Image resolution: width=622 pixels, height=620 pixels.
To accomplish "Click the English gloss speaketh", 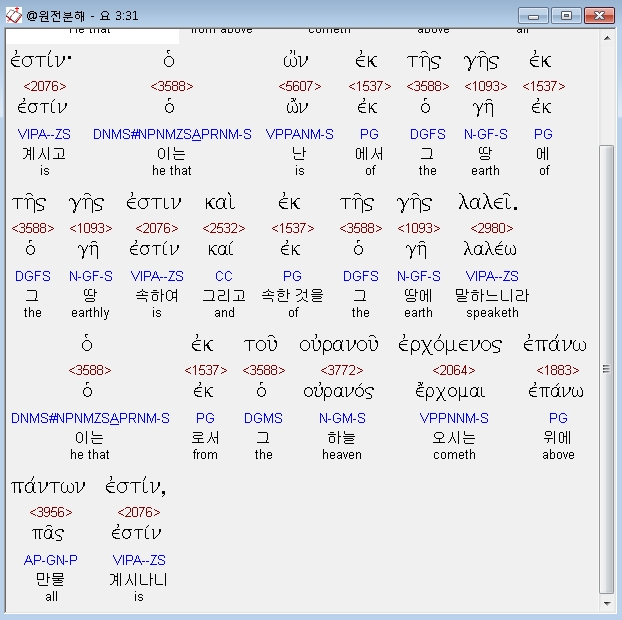I will (492, 313).
